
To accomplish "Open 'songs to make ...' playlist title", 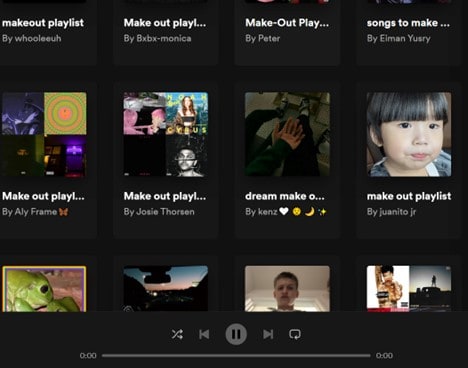I will pos(408,23).
